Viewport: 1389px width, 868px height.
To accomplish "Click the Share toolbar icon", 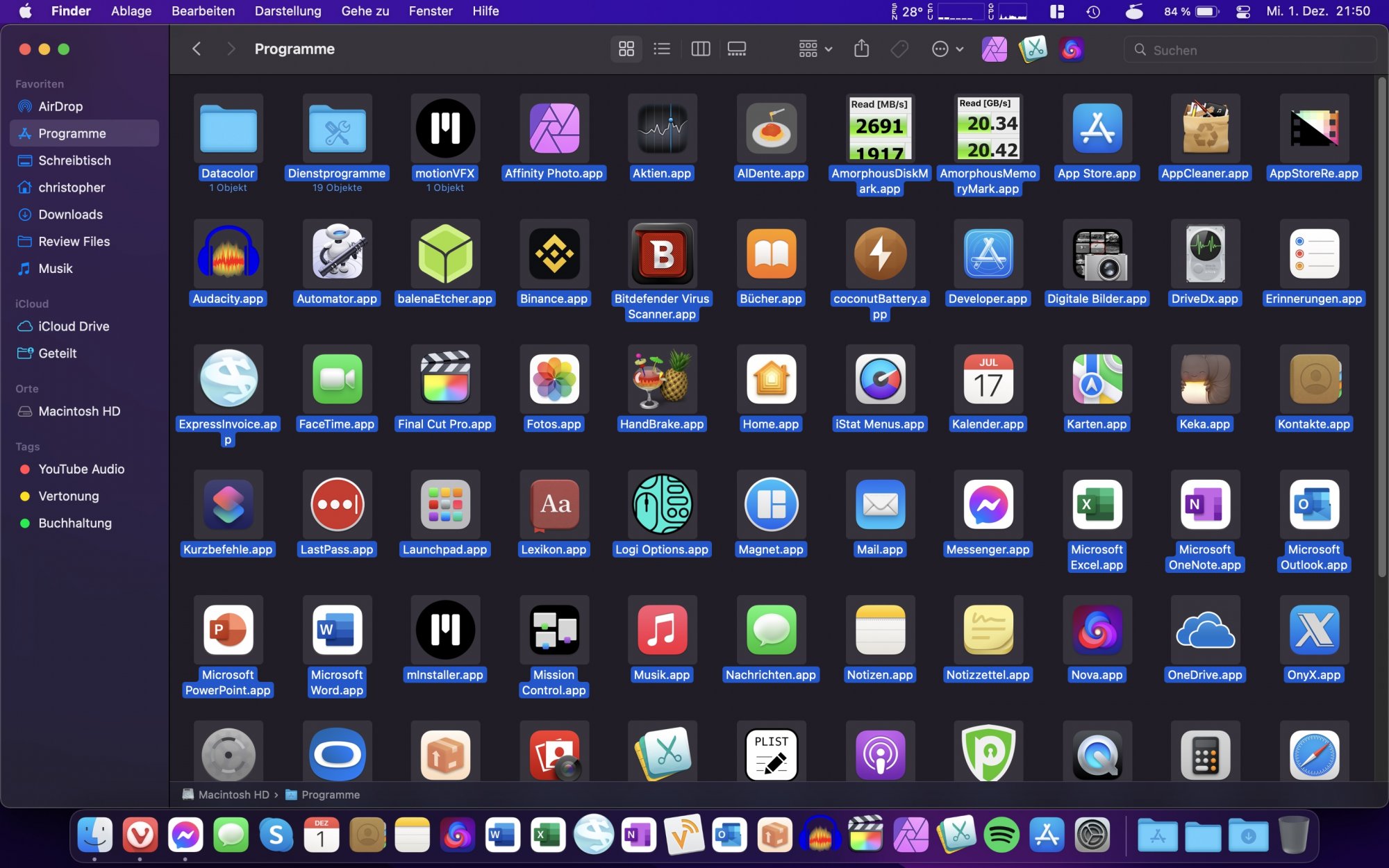I will tap(861, 49).
